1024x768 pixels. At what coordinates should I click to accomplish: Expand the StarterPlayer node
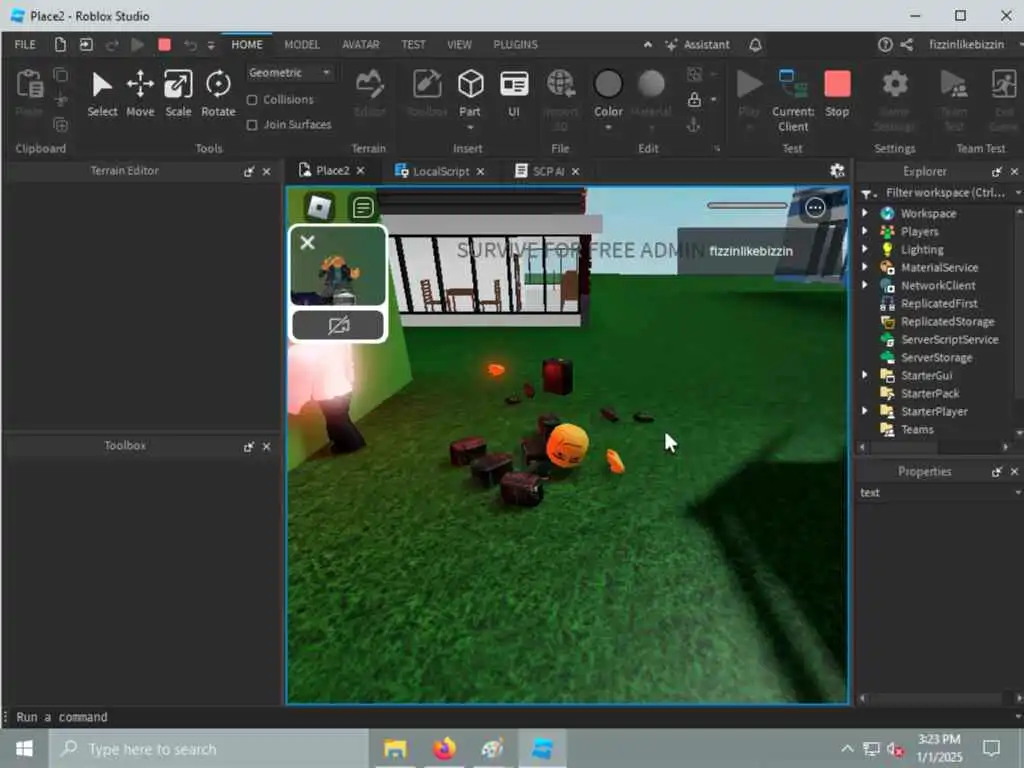click(x=865, y=411)
